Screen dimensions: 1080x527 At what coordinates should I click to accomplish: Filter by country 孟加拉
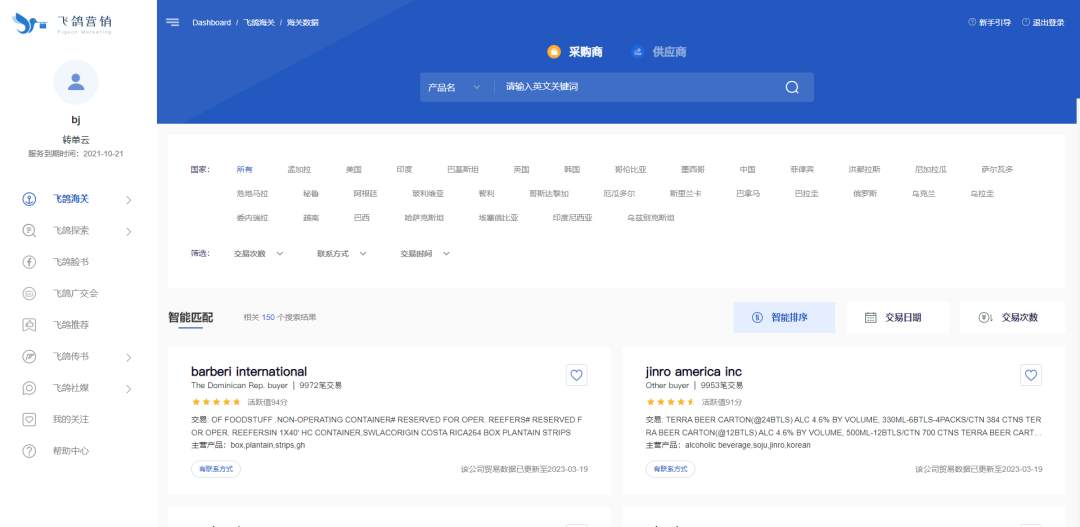pyautogui.click(x=299, y=169)
